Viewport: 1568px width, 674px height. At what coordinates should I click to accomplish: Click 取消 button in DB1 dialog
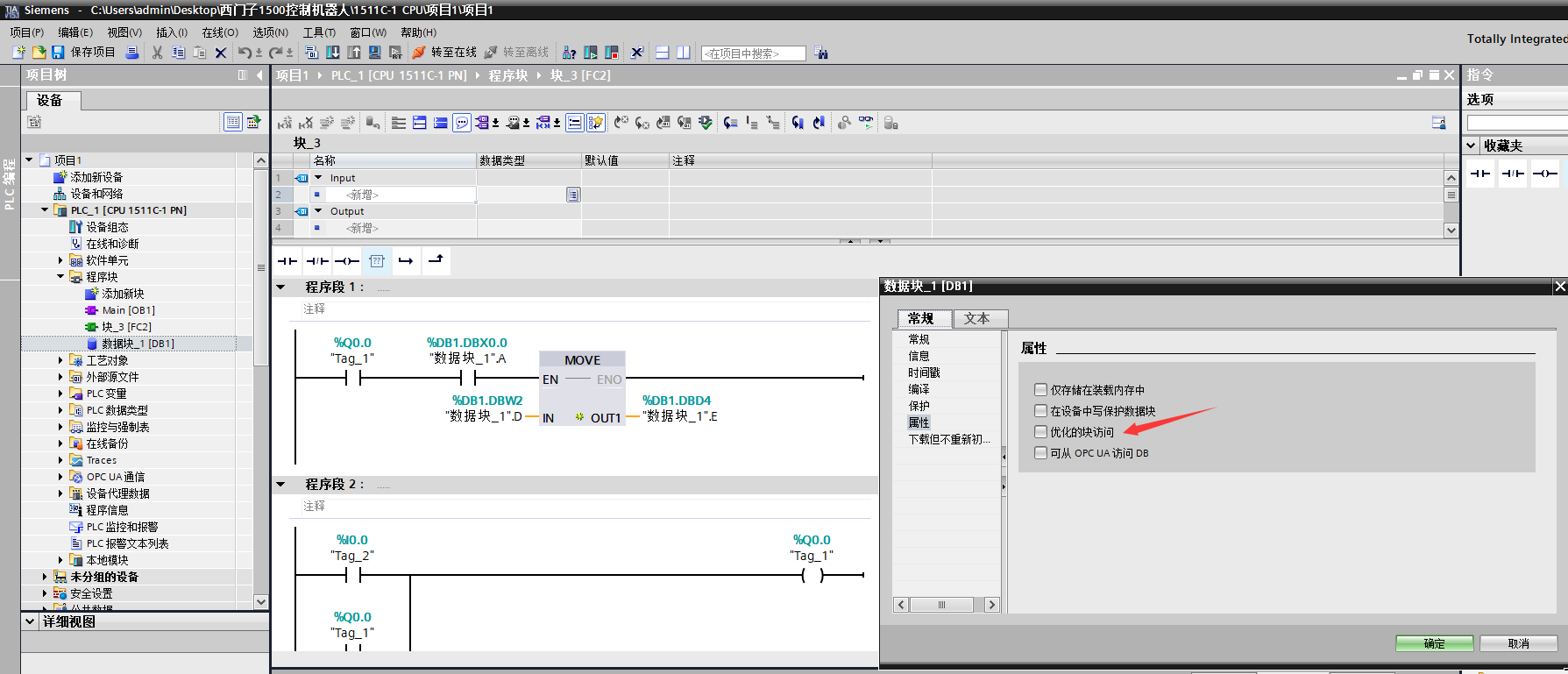[1519, 643]
